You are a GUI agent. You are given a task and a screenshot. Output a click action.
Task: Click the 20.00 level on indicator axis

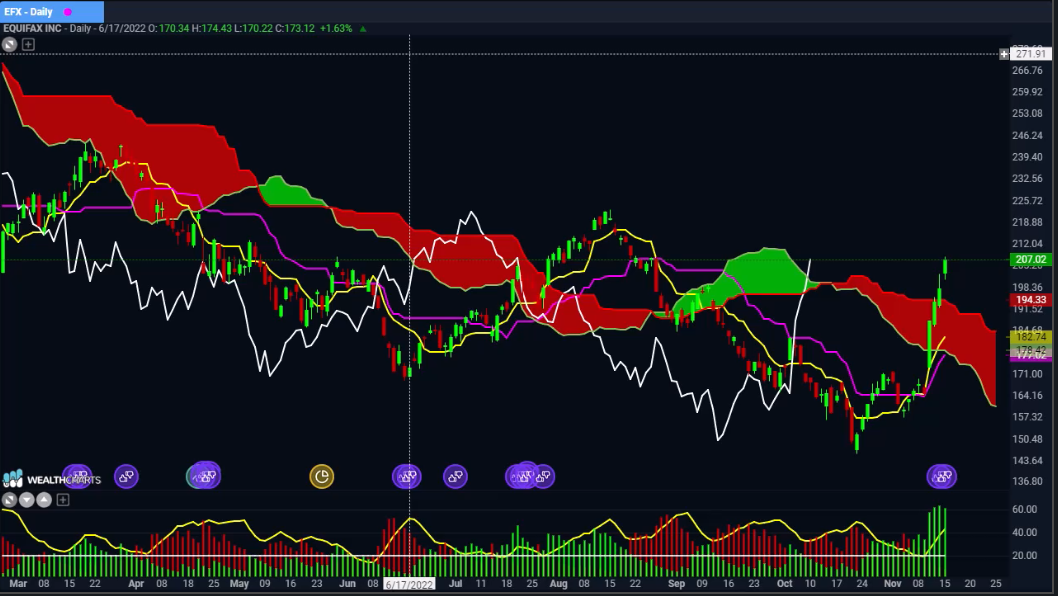click(1025, 556)
